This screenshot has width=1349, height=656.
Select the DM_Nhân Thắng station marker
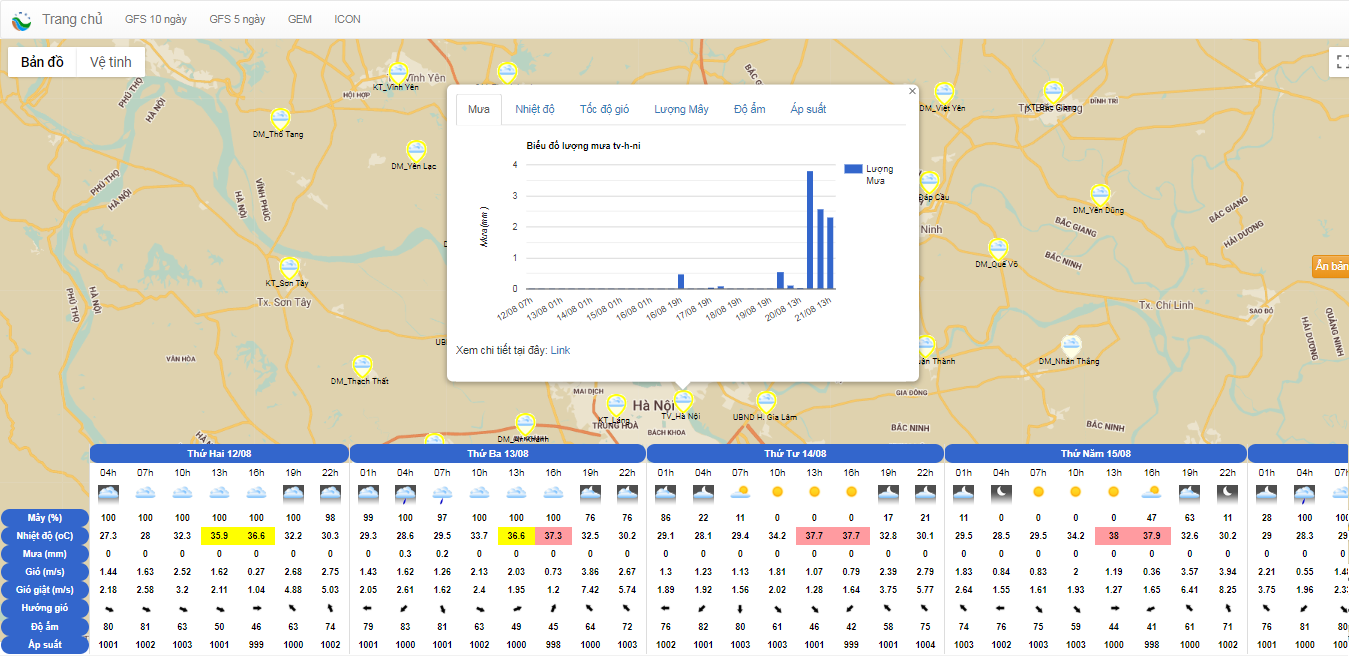[x=1070, y=346]
